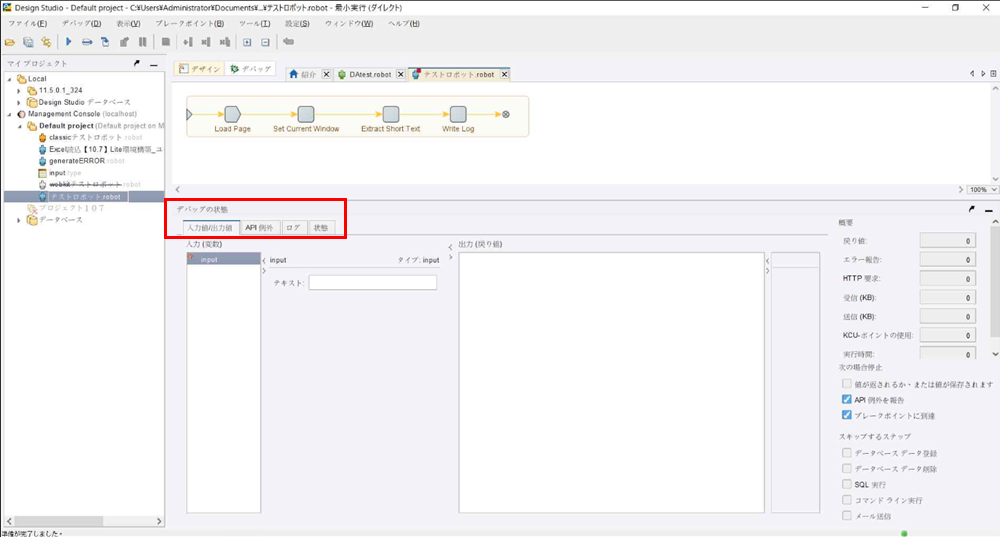Uncheck API 例外を報告 checkbox
This screenshot has height=537, width=1000.
pos(846,399)
